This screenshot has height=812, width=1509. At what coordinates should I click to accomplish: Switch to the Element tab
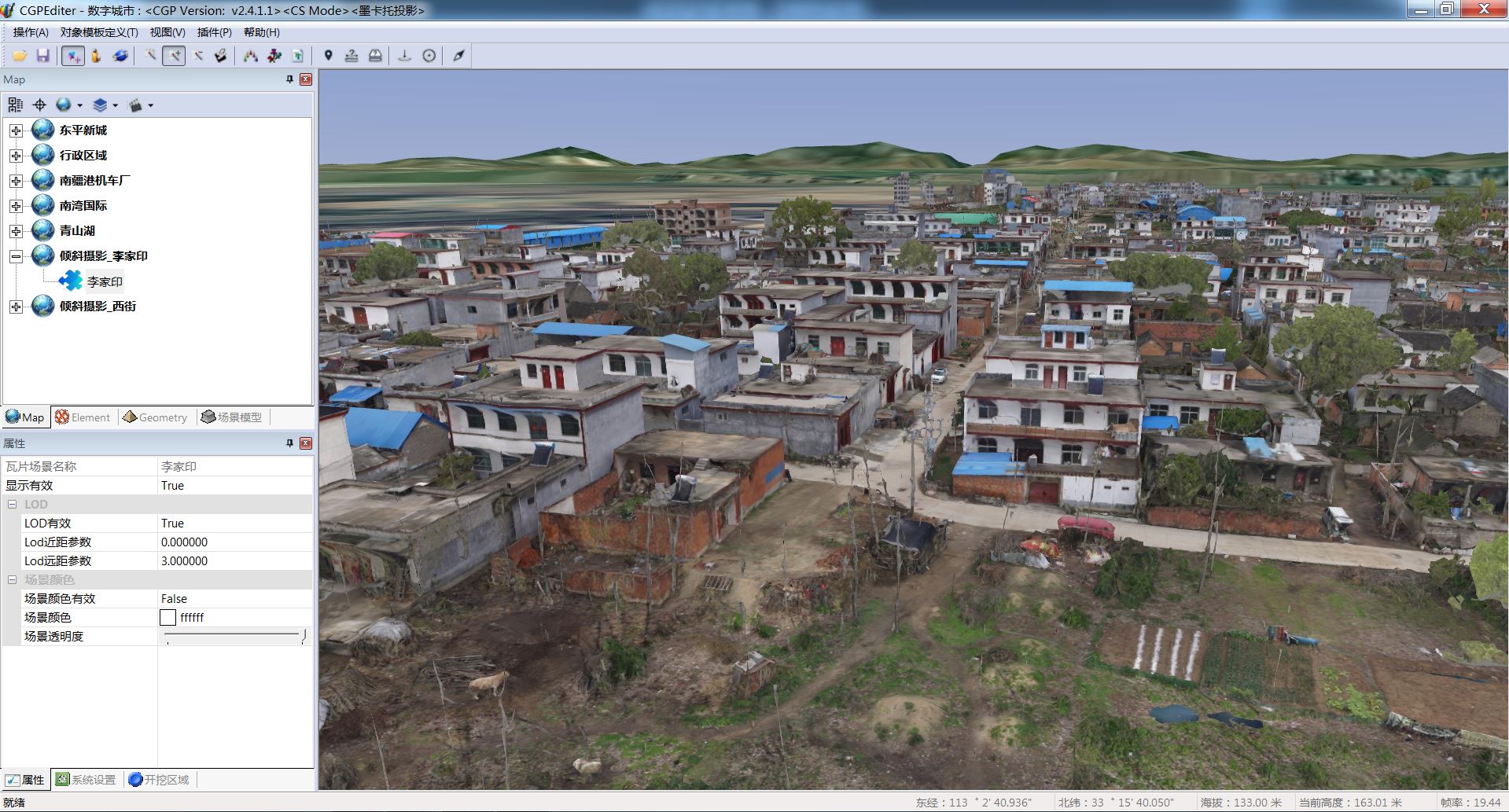[83, 417]
